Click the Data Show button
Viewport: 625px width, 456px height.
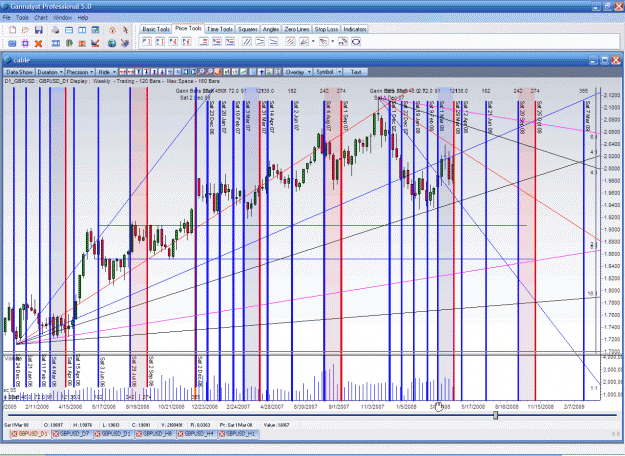(19, 72)
